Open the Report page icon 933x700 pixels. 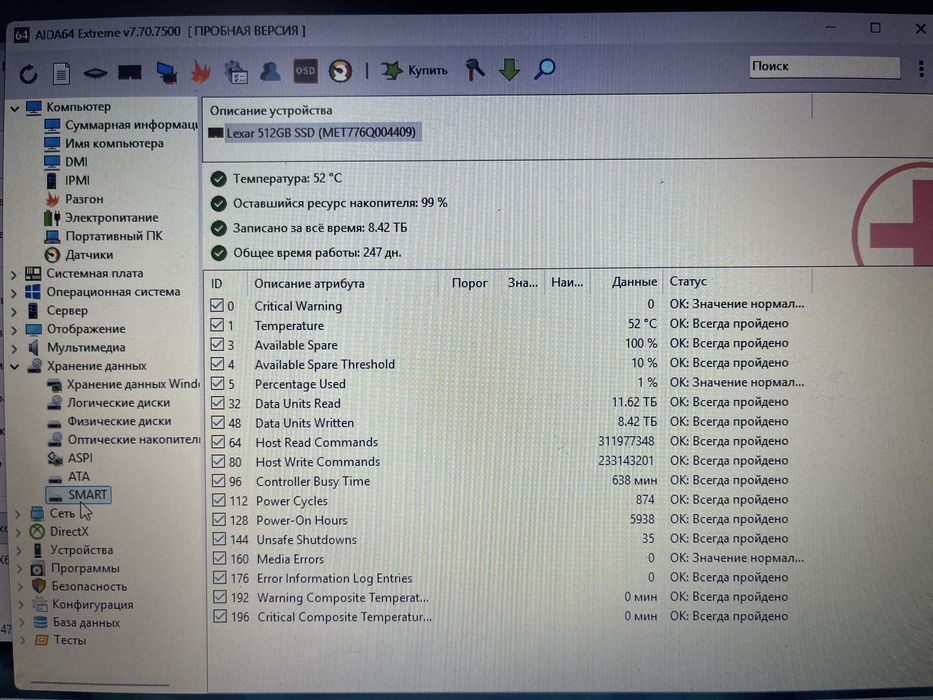61,74
